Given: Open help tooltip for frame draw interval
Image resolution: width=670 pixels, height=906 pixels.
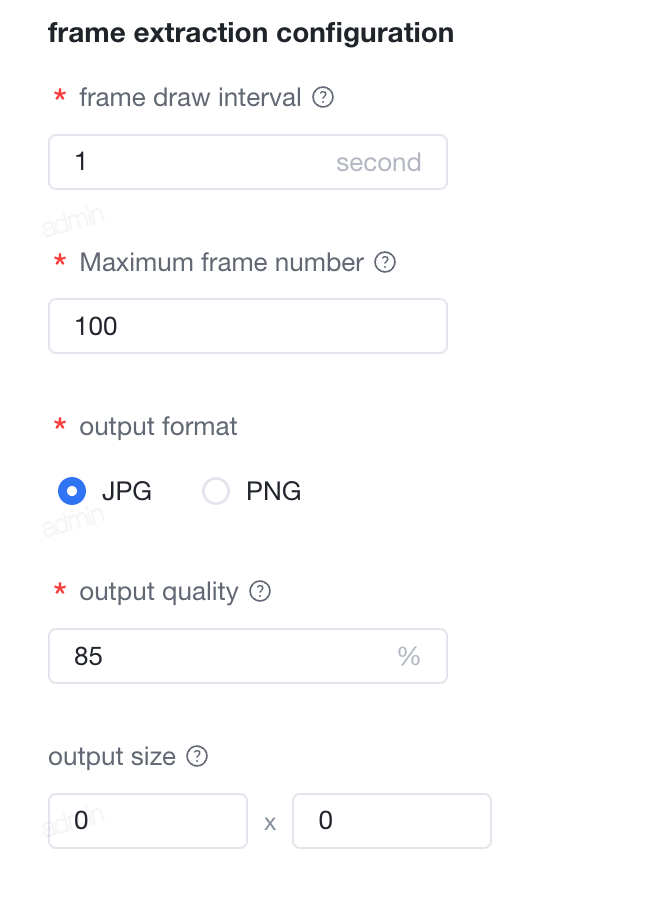Looking at the screenshot, I should pyautogui.click(x=323, y=97).
